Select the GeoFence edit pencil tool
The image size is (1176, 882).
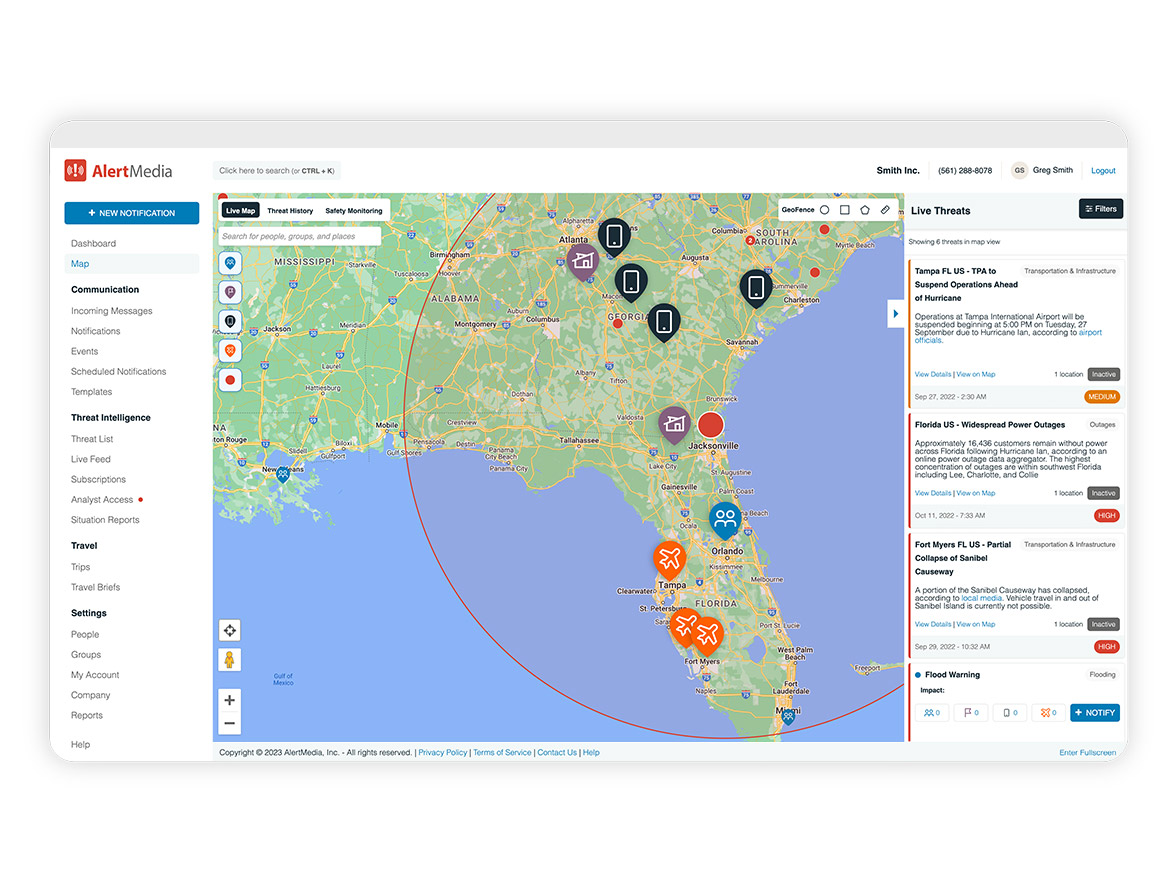(x=885, y=210)
